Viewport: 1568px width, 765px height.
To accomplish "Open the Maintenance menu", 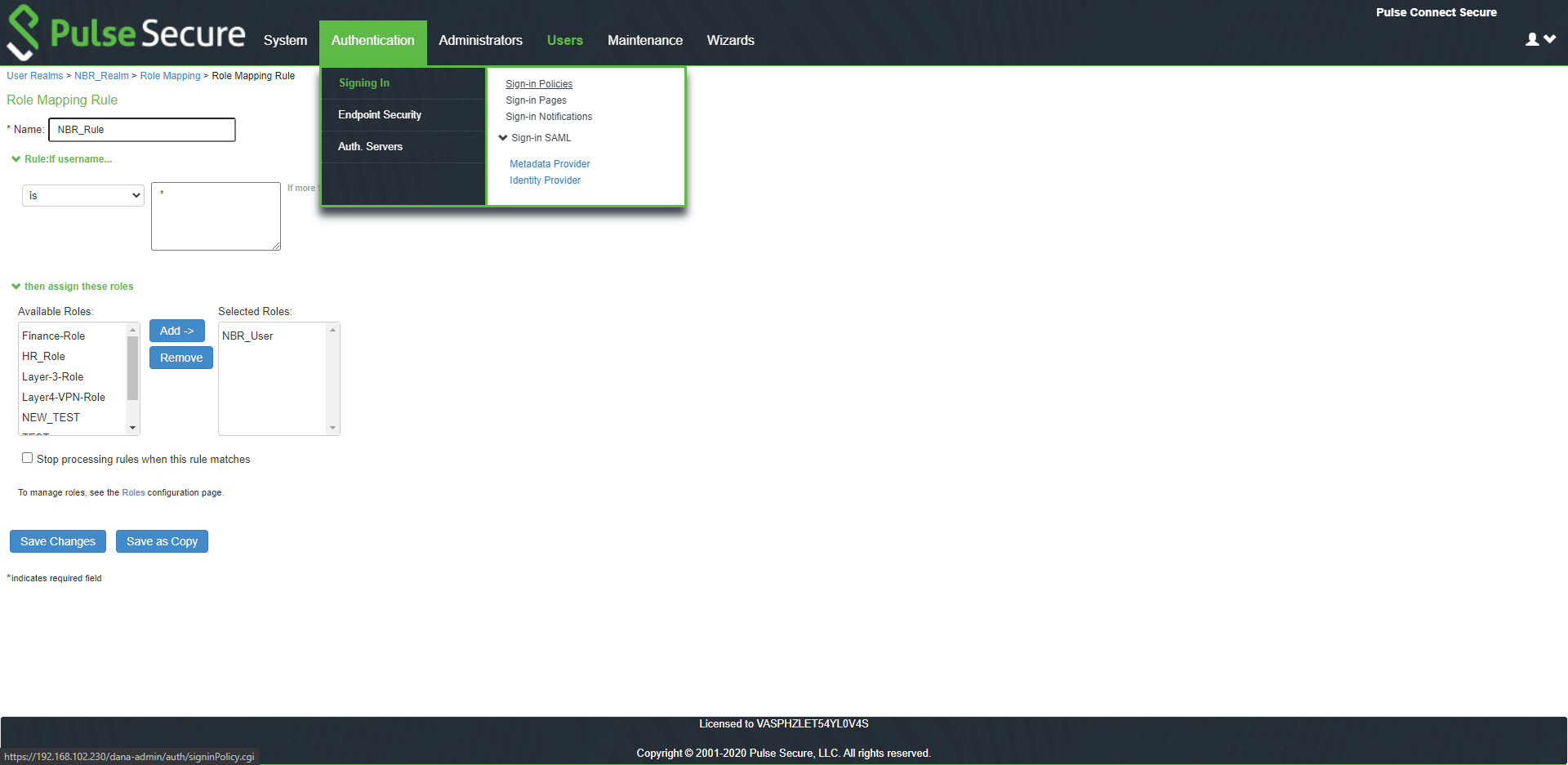I will tap(644, 41).
